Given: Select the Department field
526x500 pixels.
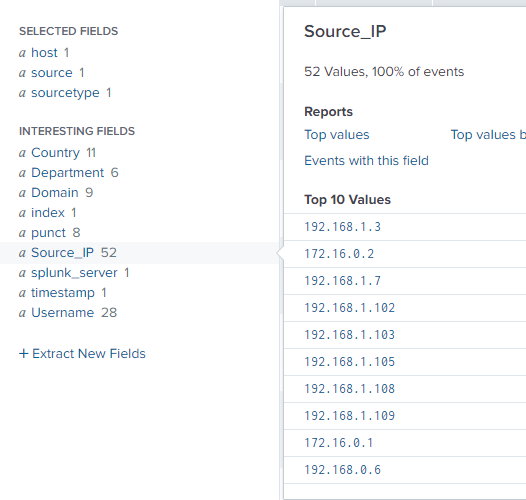Looking at the screenshot, I should (67, 172).
